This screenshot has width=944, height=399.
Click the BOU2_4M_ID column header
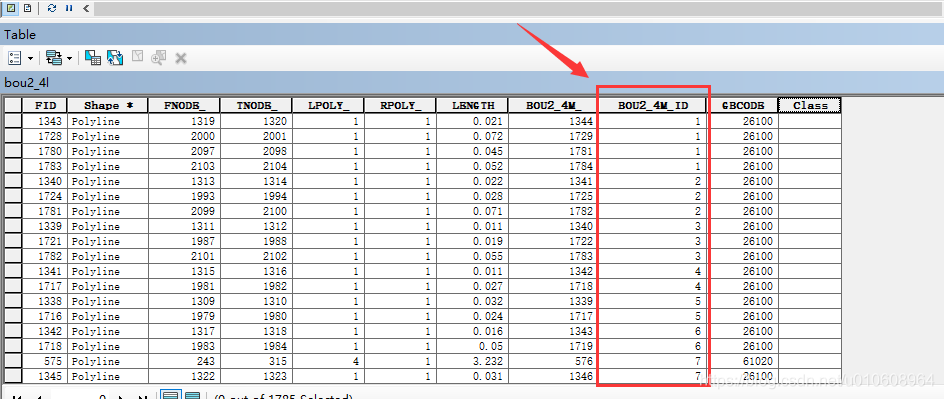(x=652, y=105)
